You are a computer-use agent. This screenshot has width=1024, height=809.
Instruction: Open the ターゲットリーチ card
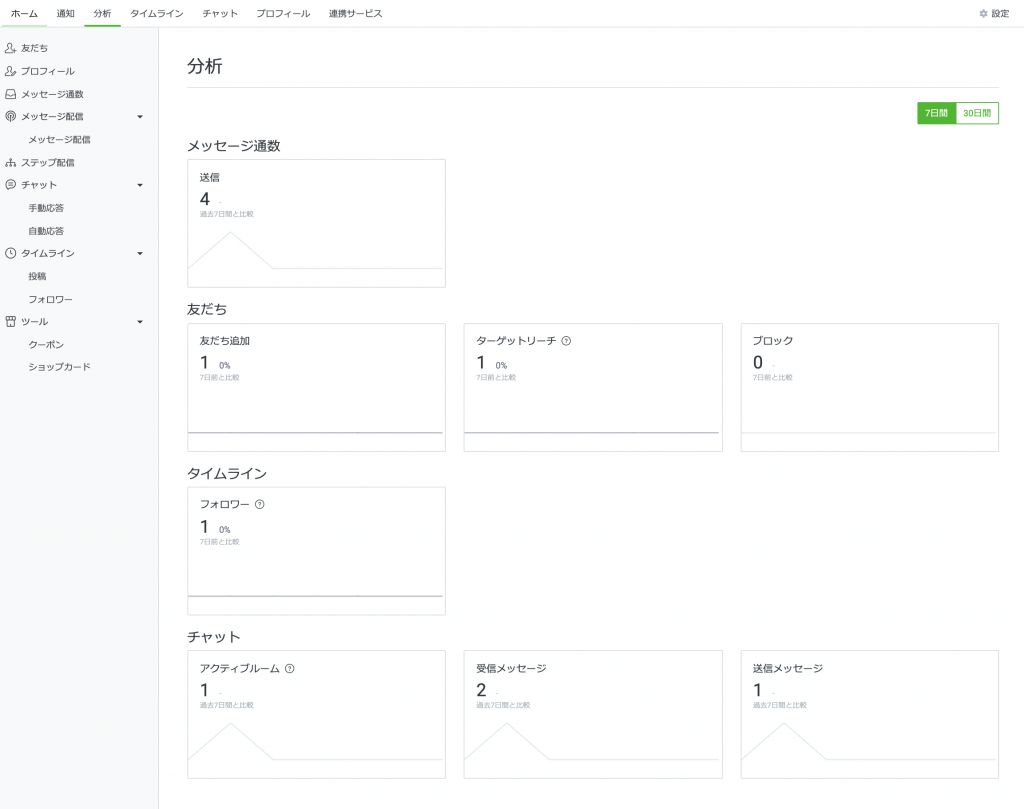(x=593, y=387)
